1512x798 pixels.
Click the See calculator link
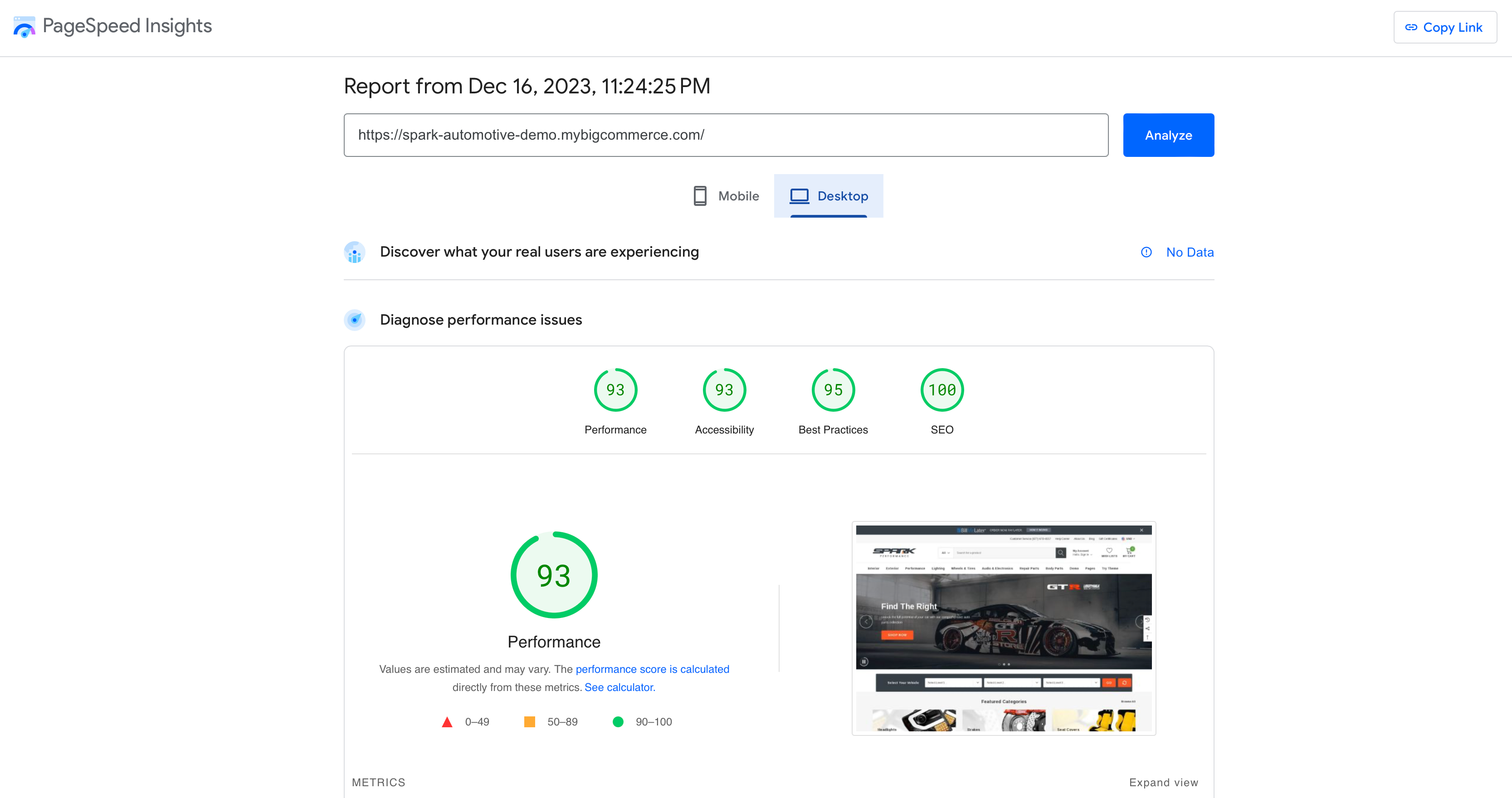pos(619,687)
